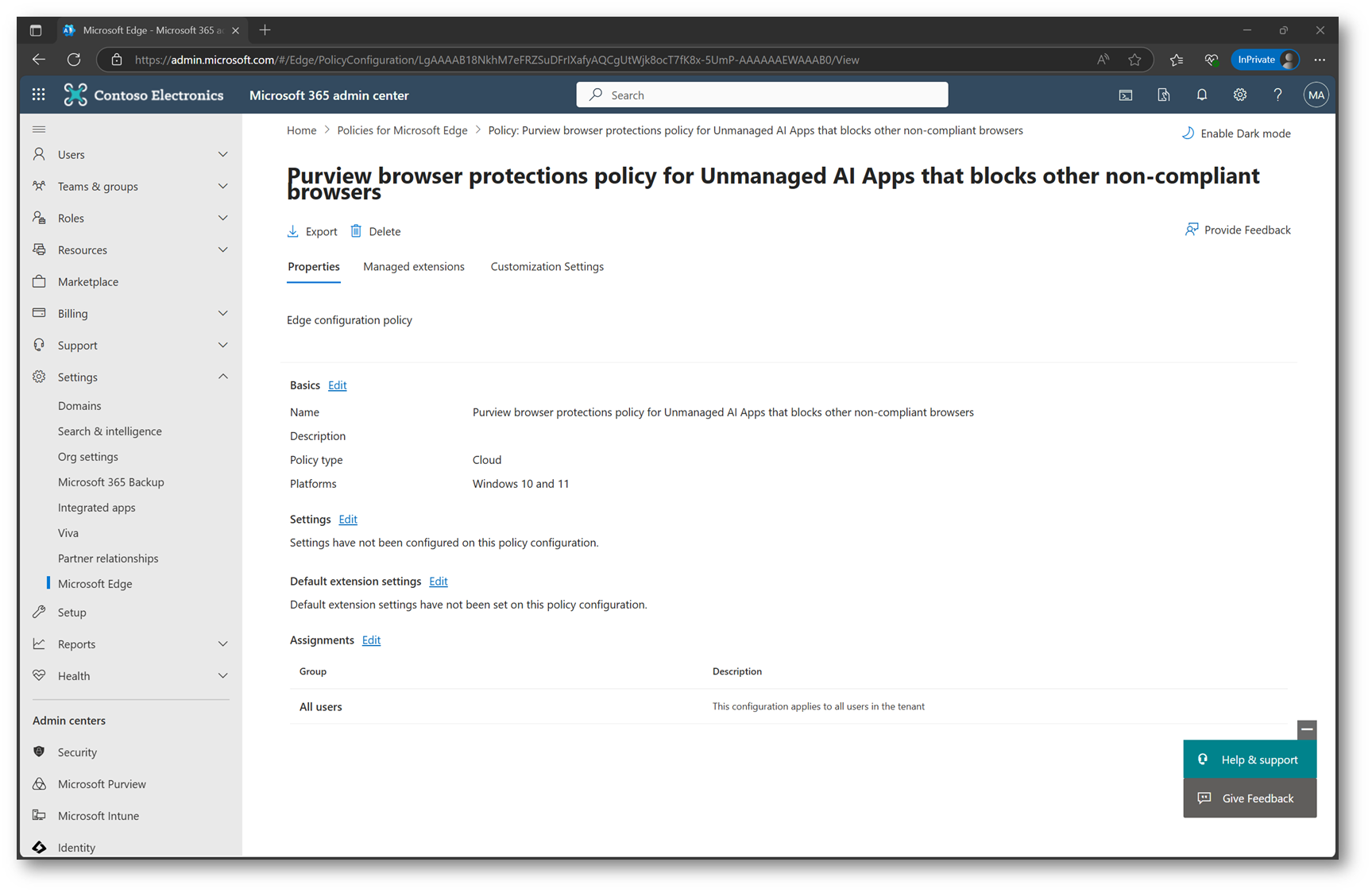This screenshot has width=1372, height=893.
Task: Open the settings gear in header
Action: (1239, 95)
